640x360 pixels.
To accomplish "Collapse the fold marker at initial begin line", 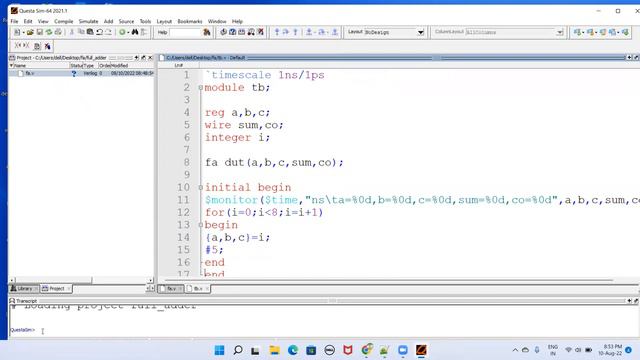I will click(x=200, y=187).
